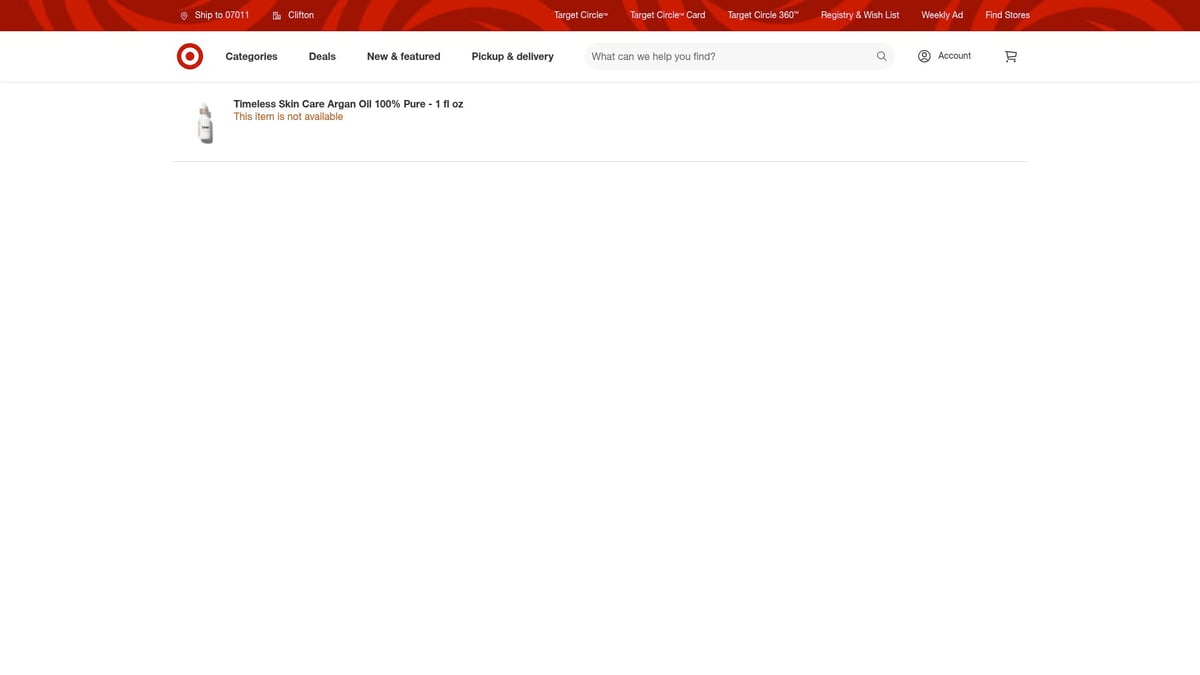Click the magnifying glass search icon
The image size is (1200, 675).
[x=881, y=57]
